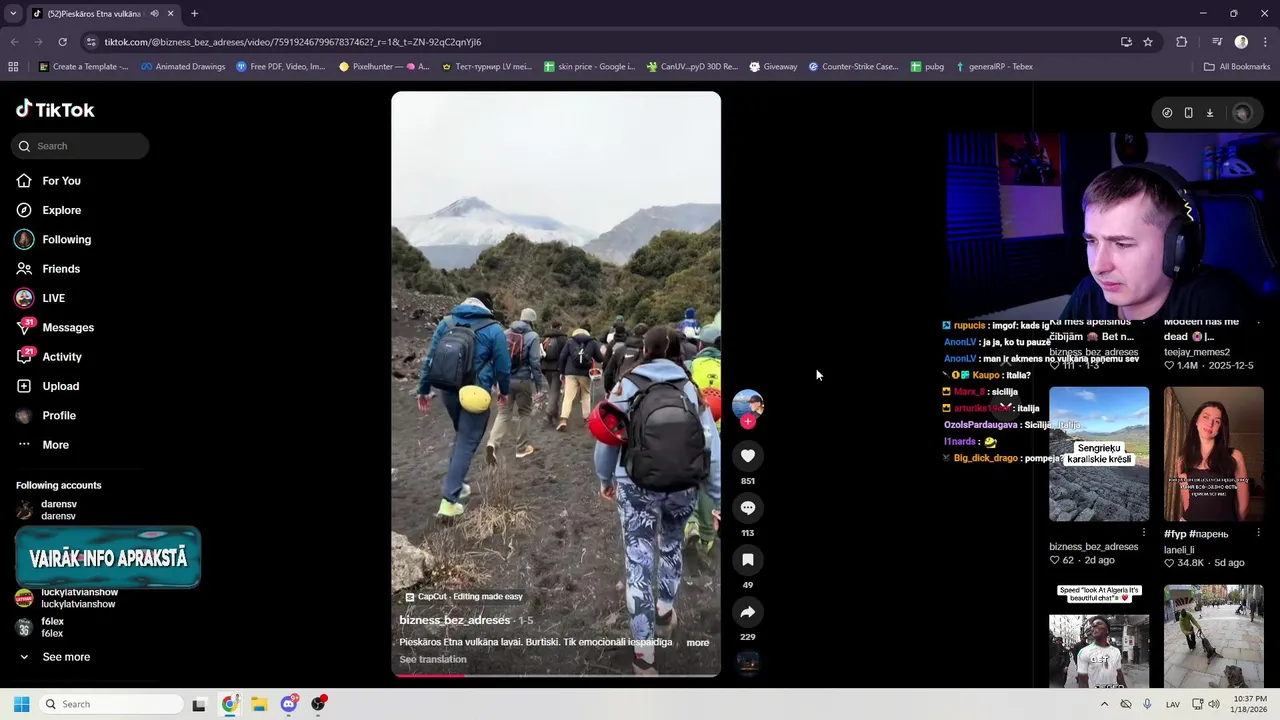Open comments on the video showing 113
Screen dimensions: 1280x720
[x=747, y=508]
